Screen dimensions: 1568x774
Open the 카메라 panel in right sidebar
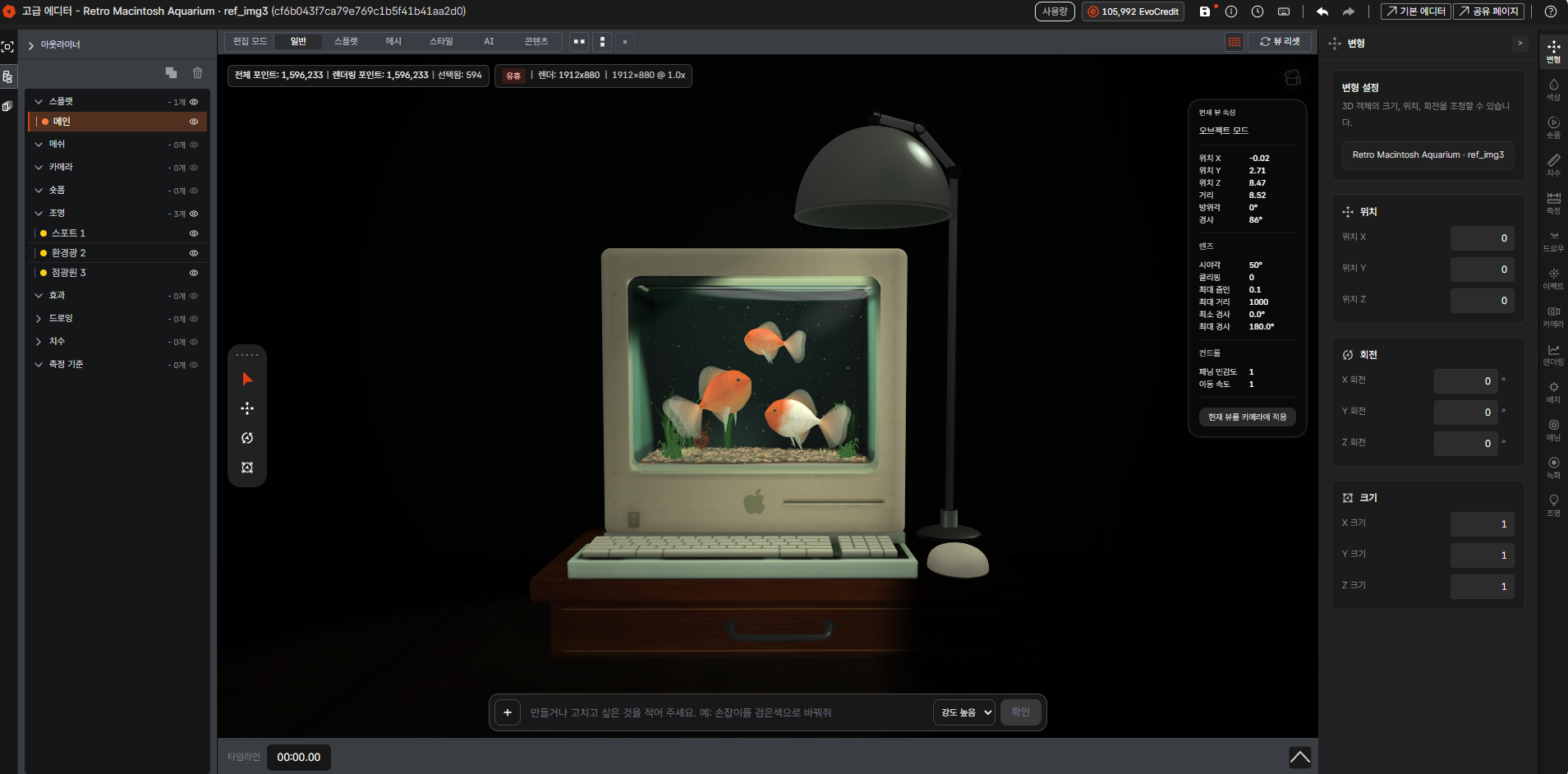[1553, 316]
